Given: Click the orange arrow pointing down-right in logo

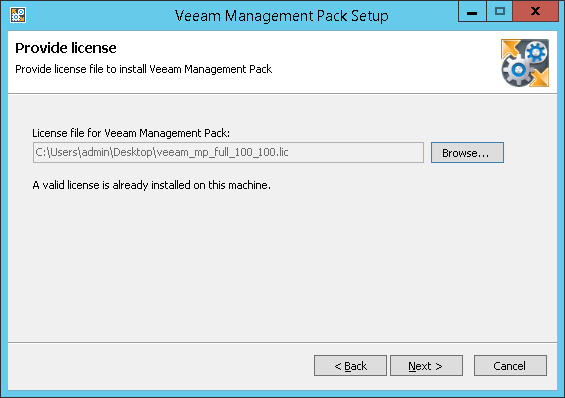Looking at the screenshot, I should click(539, 77).
